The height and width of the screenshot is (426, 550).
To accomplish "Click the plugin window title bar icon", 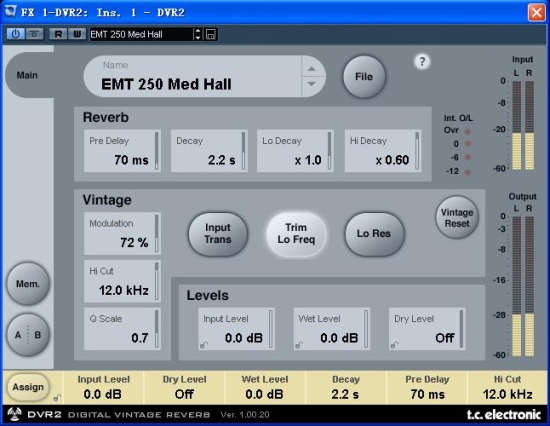I will [11, 11].
